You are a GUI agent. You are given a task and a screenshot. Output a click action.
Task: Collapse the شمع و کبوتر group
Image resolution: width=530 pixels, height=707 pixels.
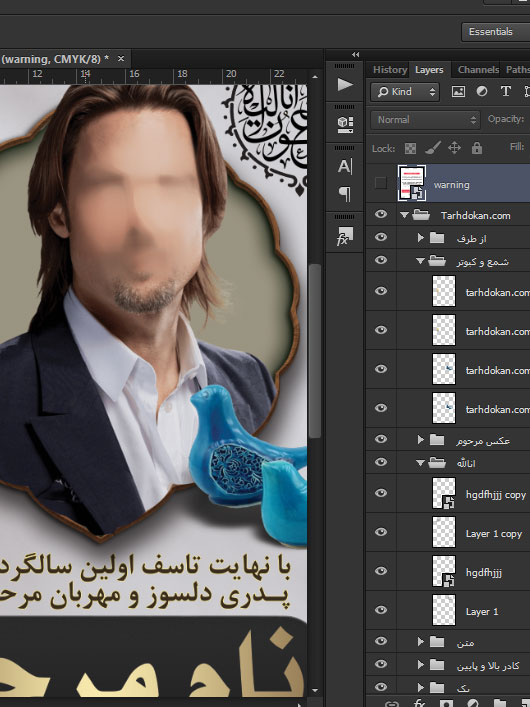[420, 261]
